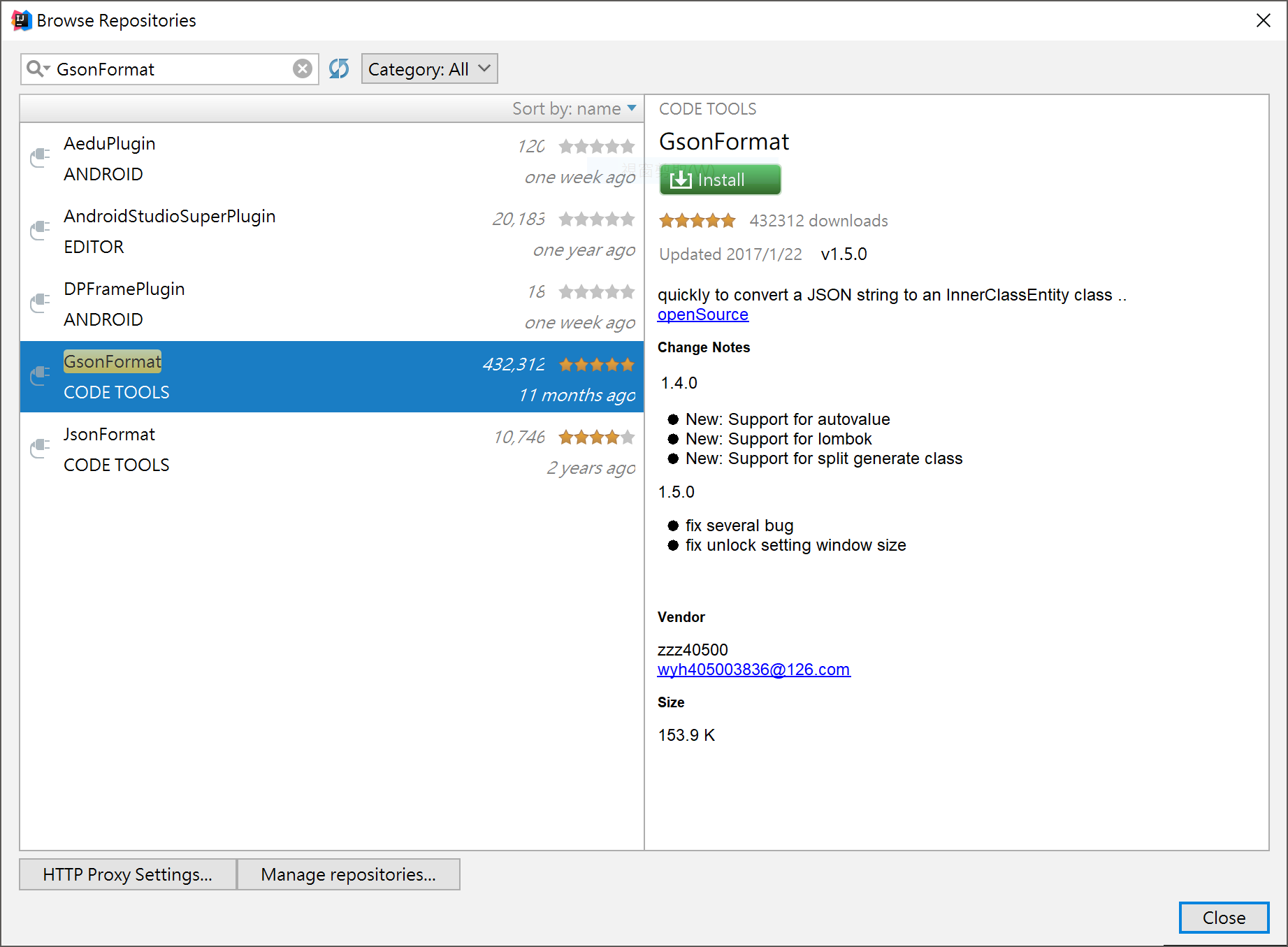Clear the GsonFormat search text
Image resolution: width=1288 pixels, height=947 pixels.
(x=302, y=68)
